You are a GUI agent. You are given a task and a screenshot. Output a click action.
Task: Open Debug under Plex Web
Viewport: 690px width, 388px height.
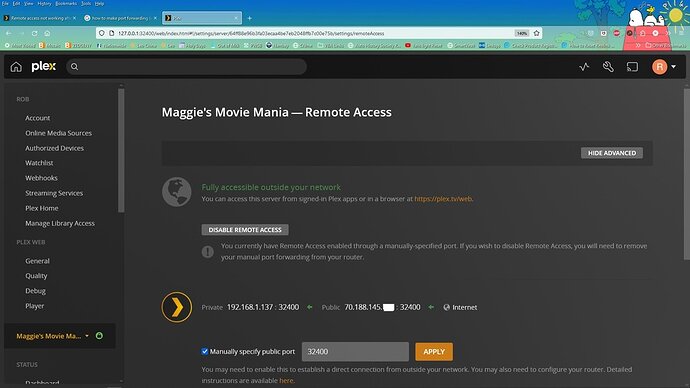tap(35, 291)
